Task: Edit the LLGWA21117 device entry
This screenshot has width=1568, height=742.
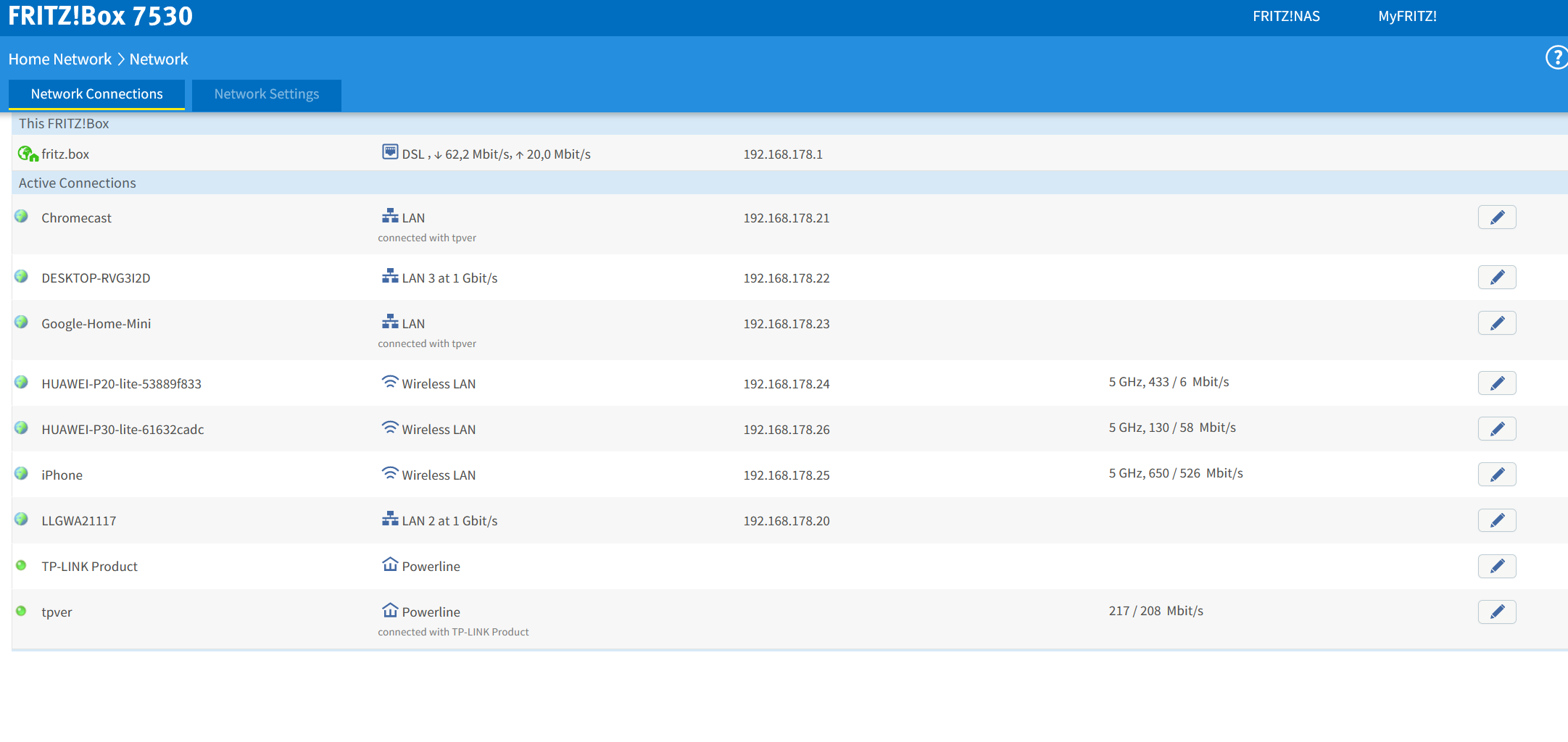Action: coord(1497,520)
